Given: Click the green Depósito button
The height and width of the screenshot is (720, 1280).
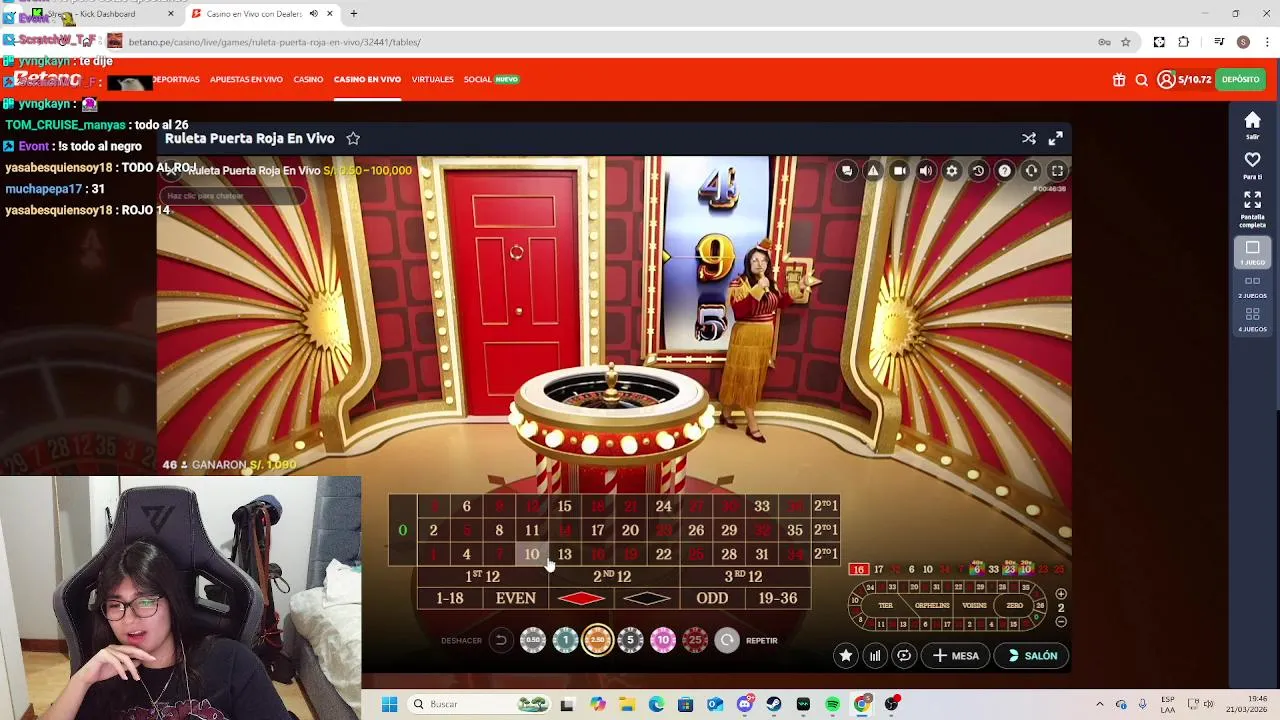Looking at the screenshot, I should pos(1240,80).
